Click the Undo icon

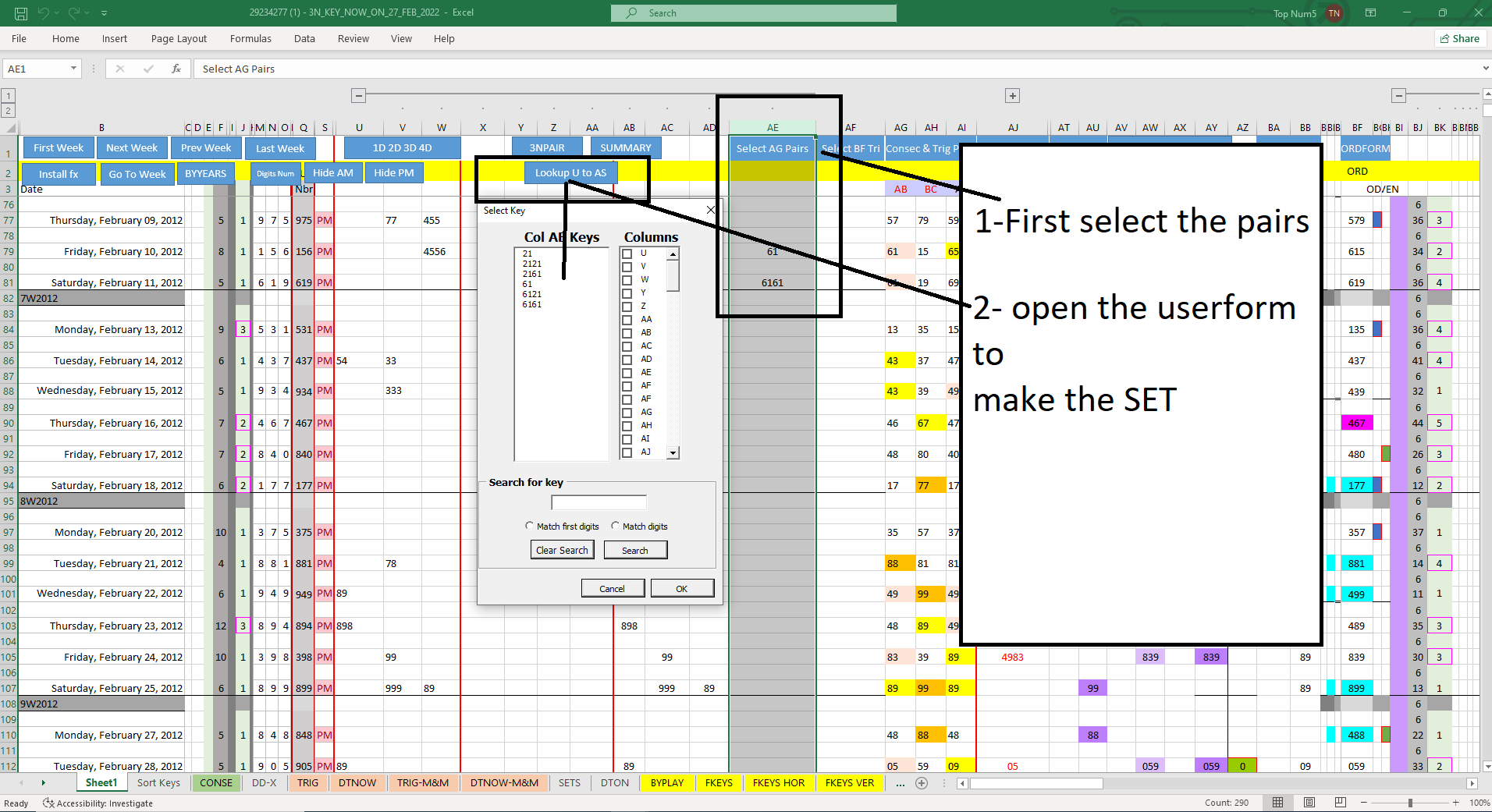pyautogui.click(x=44, y=12)
